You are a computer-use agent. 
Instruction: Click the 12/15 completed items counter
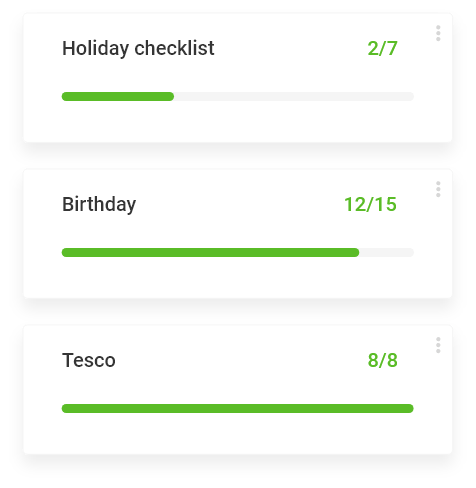tap(370, 204)
